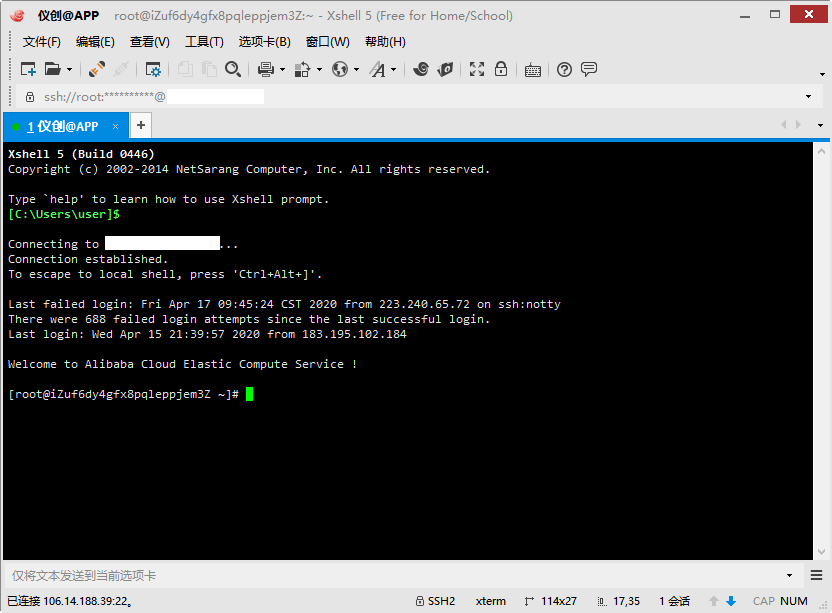Click the lock icon in address bar

[30, 97]
